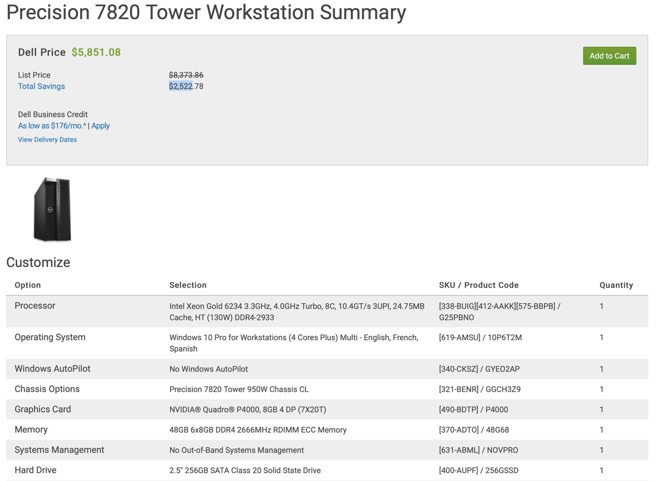Image resolution: width=660 pixels, height=481 pixels.
Task: Select the Graphics Card option row
Action: coord(327,409)
